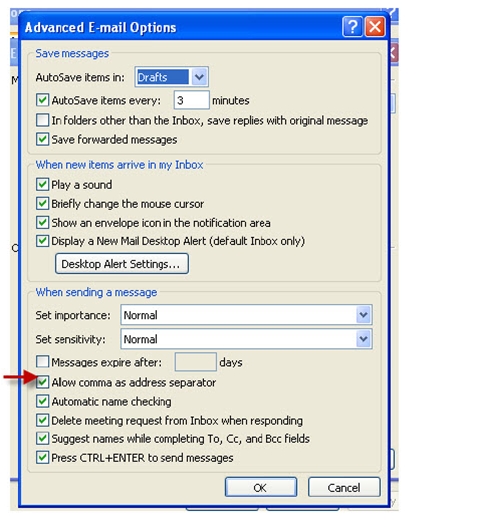
Task: Click the AutoSave minutes input field
Action: click(x=192, y=100)
